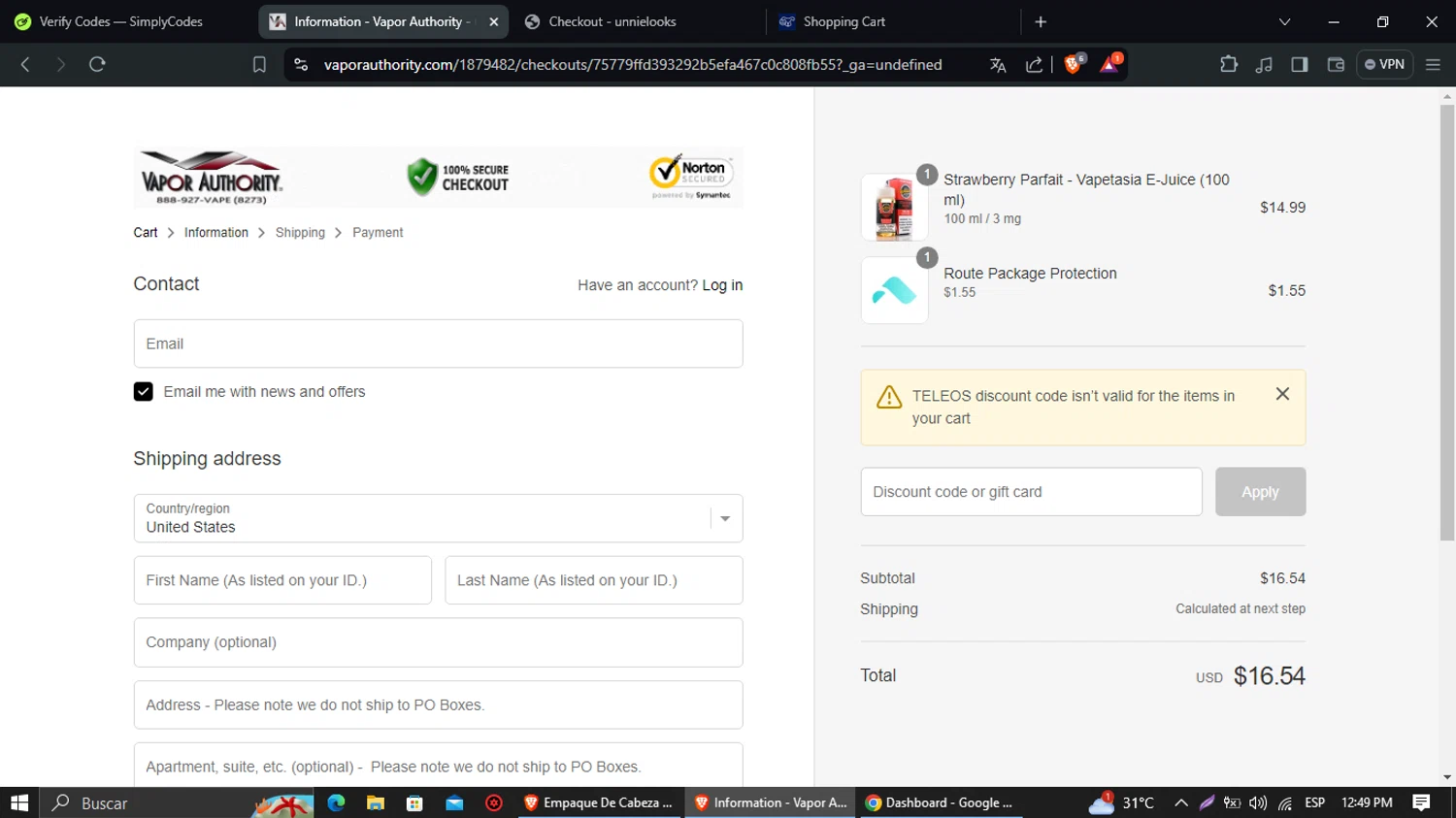Switch to Empaque De Cabeza Brave window
Image resolution: width=1456 pixels, height=818 pixels.
tap(599, 802)
